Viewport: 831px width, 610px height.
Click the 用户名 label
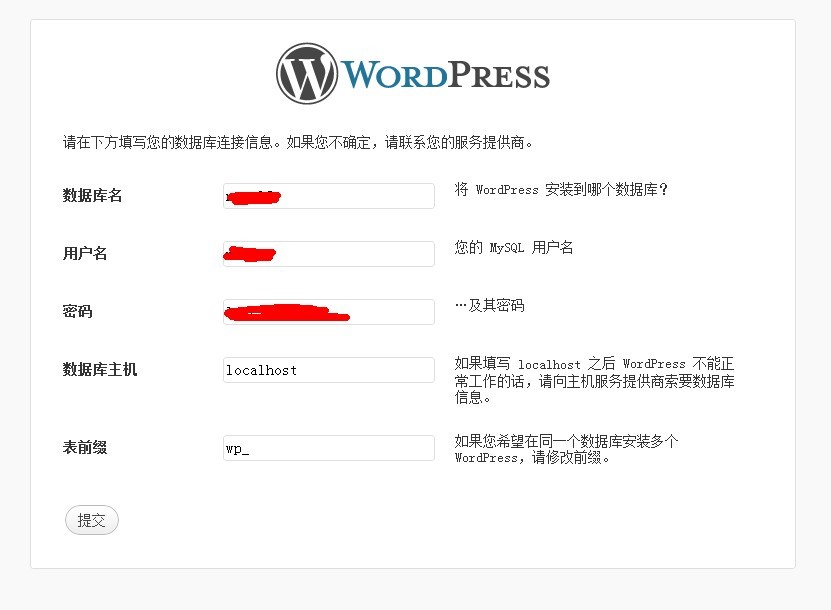coord(85,253)
